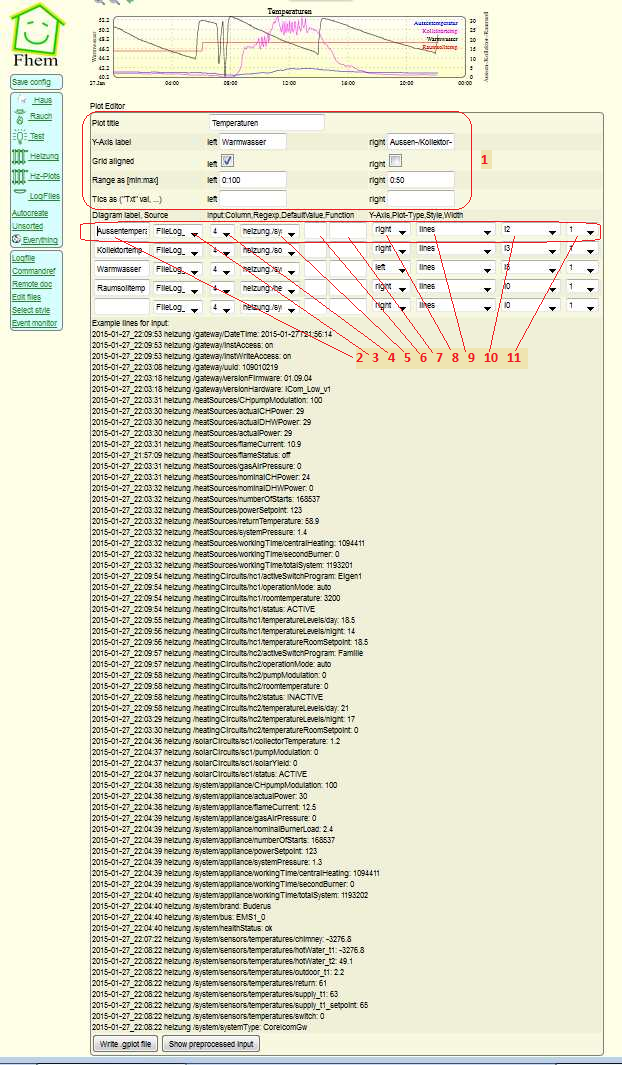Image resolution: width=622 pixels, height=1065 pixels.
Task: Open Haus room link
Action: tap(43, 100)
